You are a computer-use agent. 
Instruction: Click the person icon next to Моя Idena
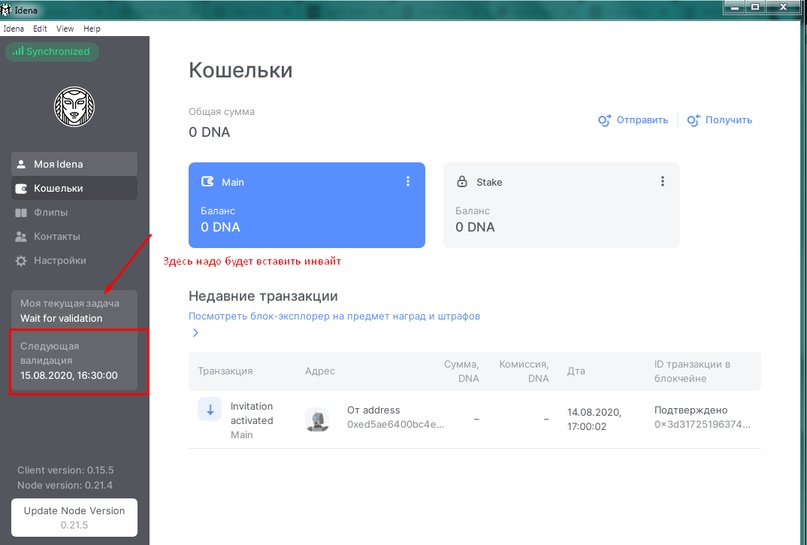(x=21, y=164)
